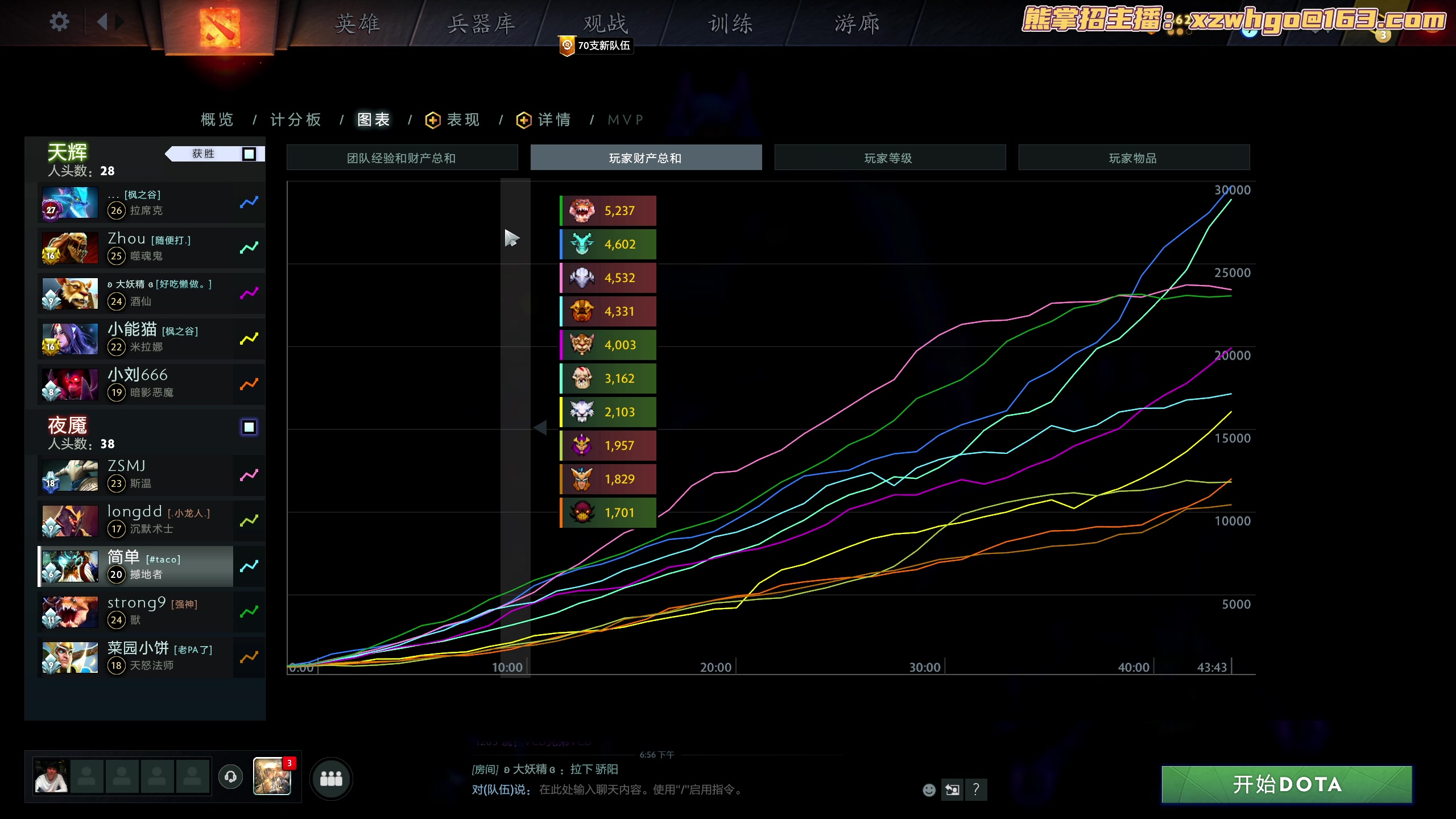This screenshot has height=819, width=1456.
Task: Click the share-screenshot-to-chat icon
Action: (x=953, y=790)
